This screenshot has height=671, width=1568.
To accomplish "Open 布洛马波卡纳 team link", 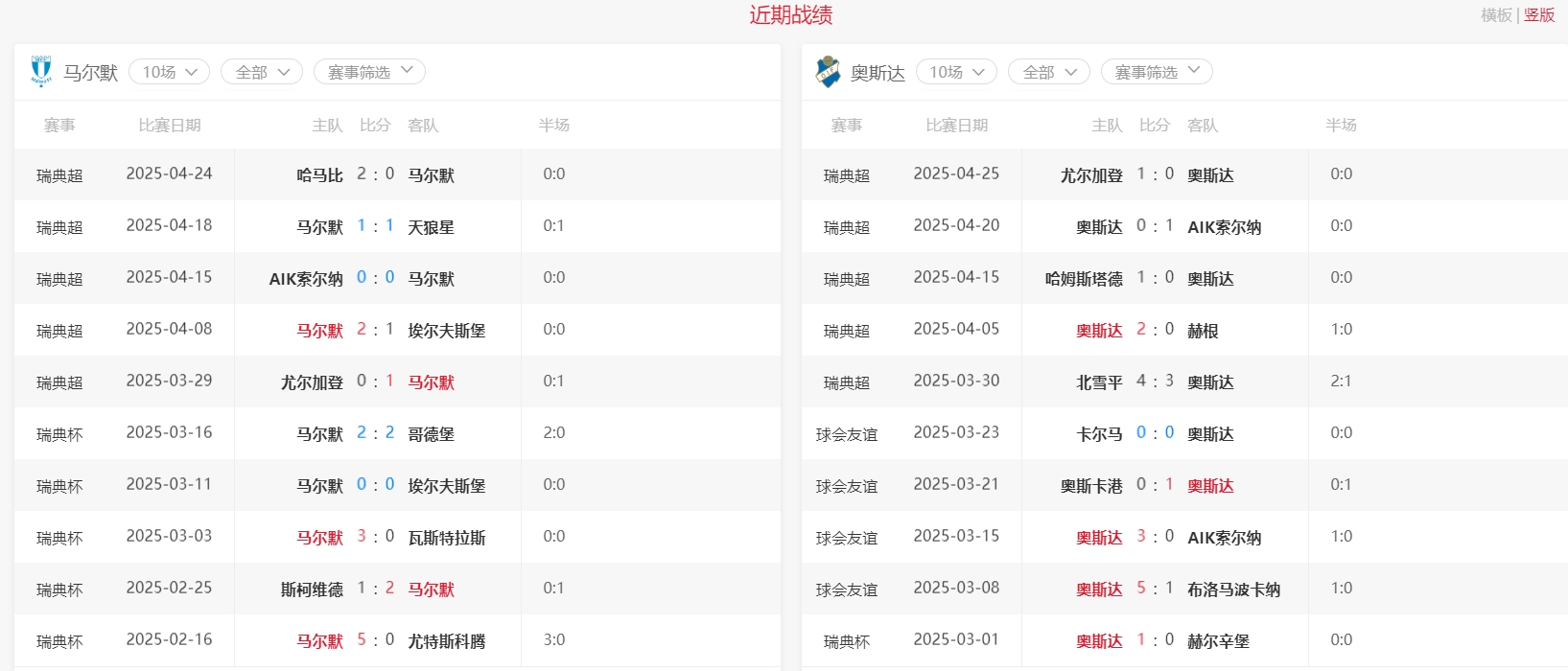I will (1233, 590).
